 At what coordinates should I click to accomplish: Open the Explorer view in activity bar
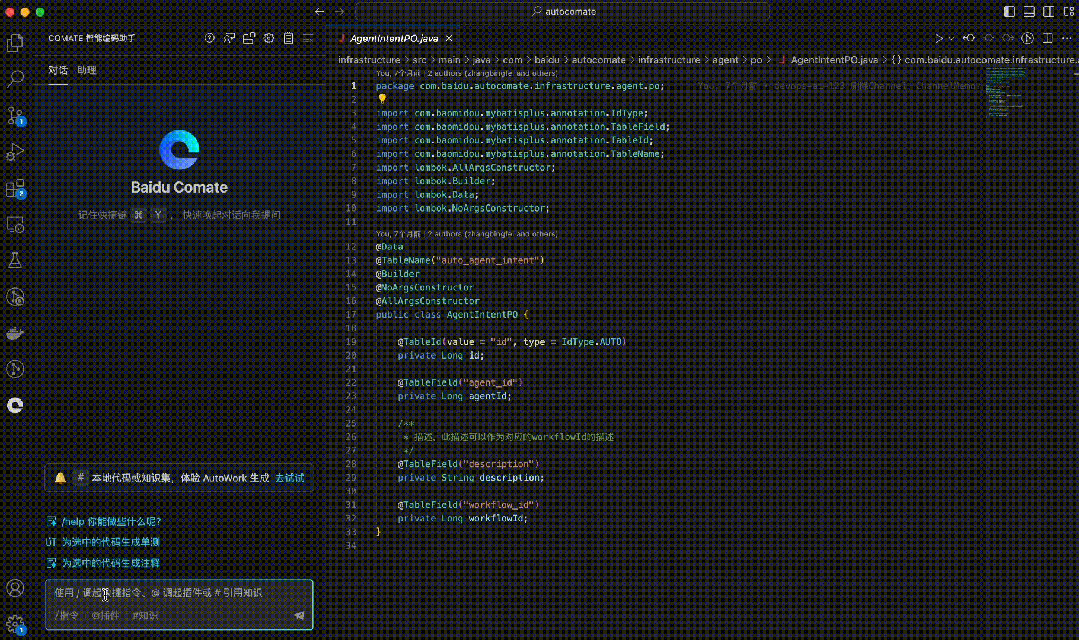coord(15,43)
